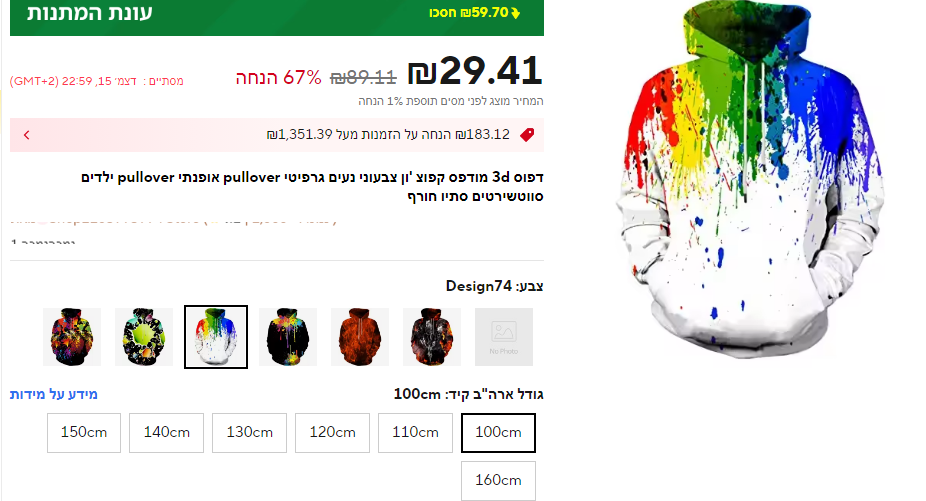Screen dimensions: 926x501
Task: Choose size 110cm
Action: tap(415, 433)
